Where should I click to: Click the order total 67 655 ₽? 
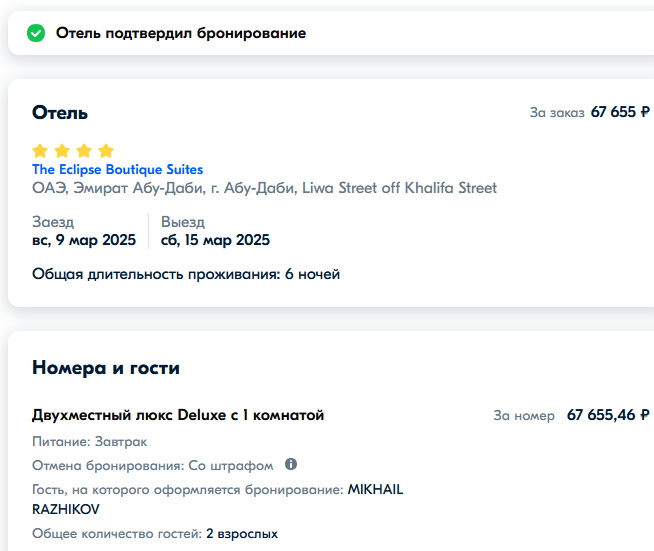click(620, 112)
